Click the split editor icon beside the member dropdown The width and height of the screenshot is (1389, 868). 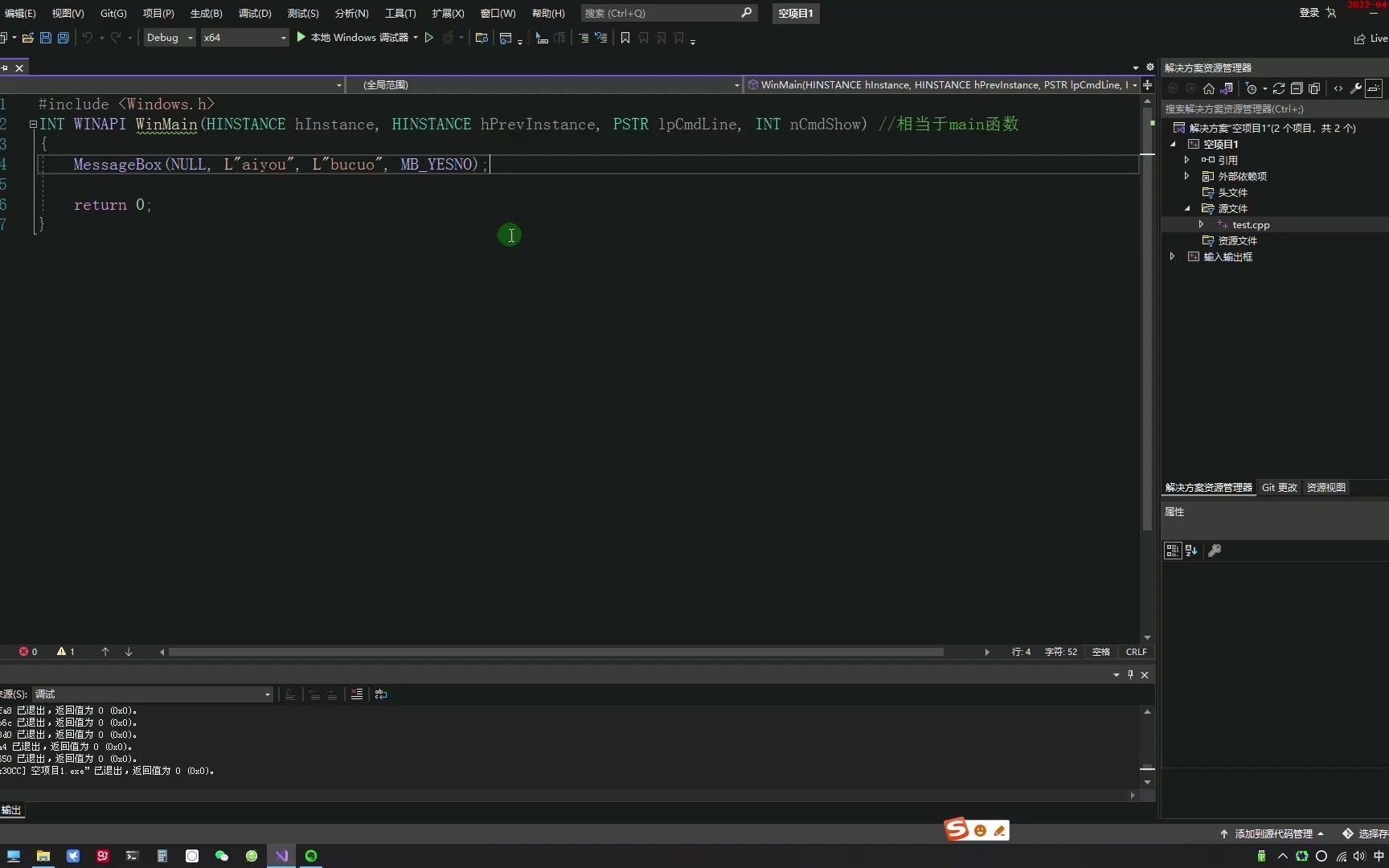point(1148,84)
